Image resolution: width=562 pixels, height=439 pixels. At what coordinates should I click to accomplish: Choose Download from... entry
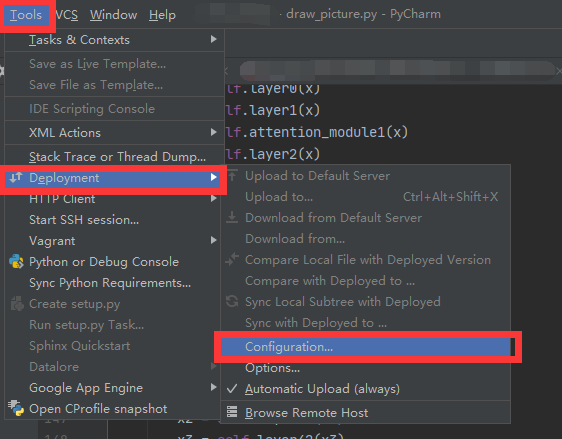pyautogui.click(x=366, y=239)
